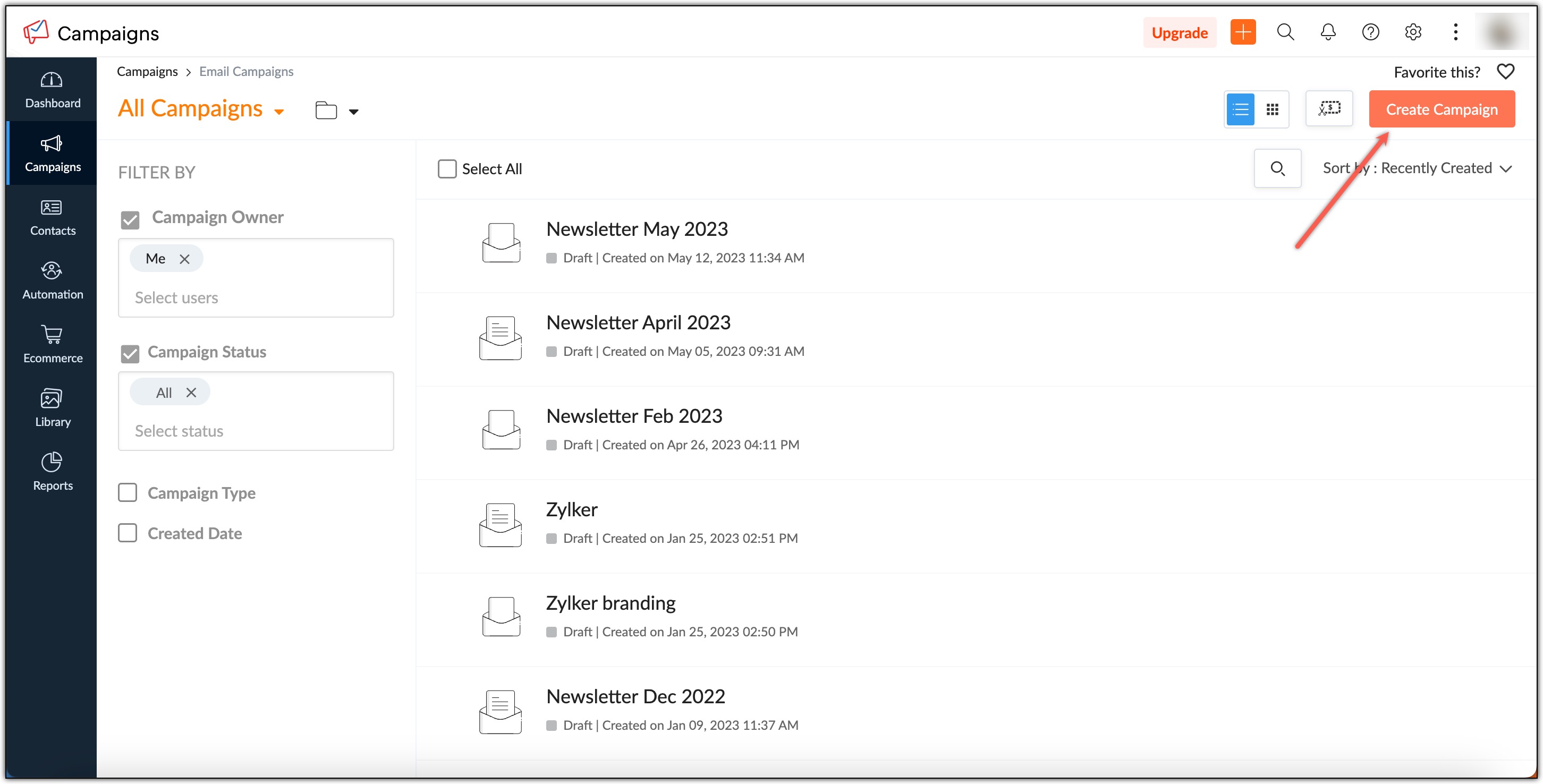Click the orange plus quick-create icon
This screenshot has height=784, width=1543.
click(1243, 32)
